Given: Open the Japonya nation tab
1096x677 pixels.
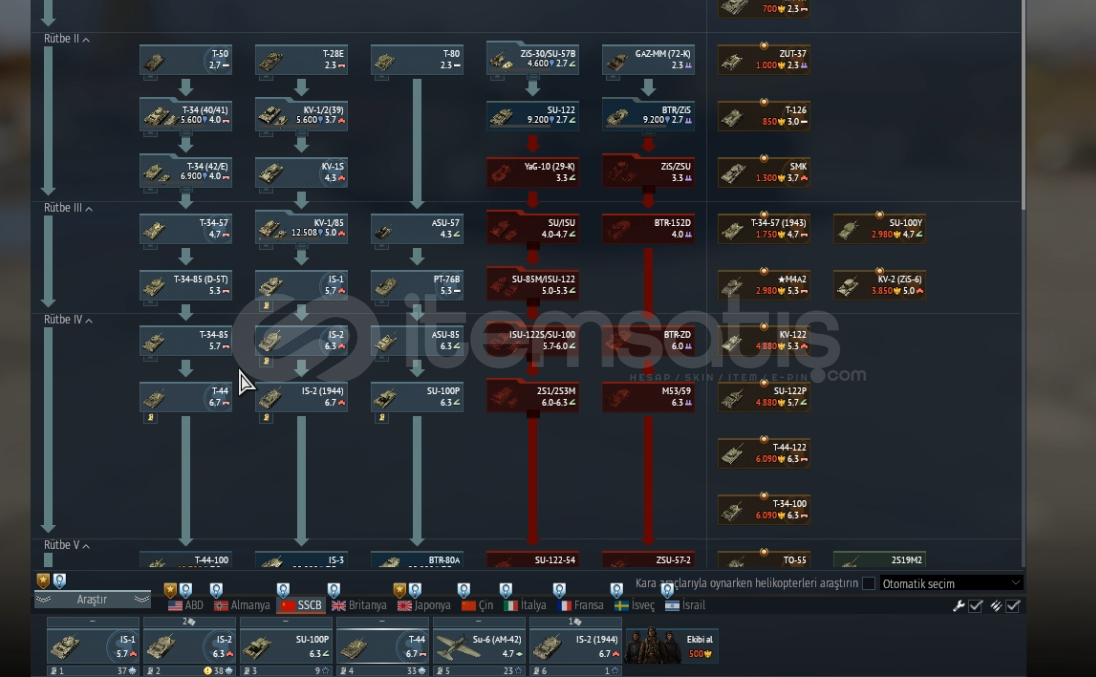Looking at the screenshot, I should 425,605.
